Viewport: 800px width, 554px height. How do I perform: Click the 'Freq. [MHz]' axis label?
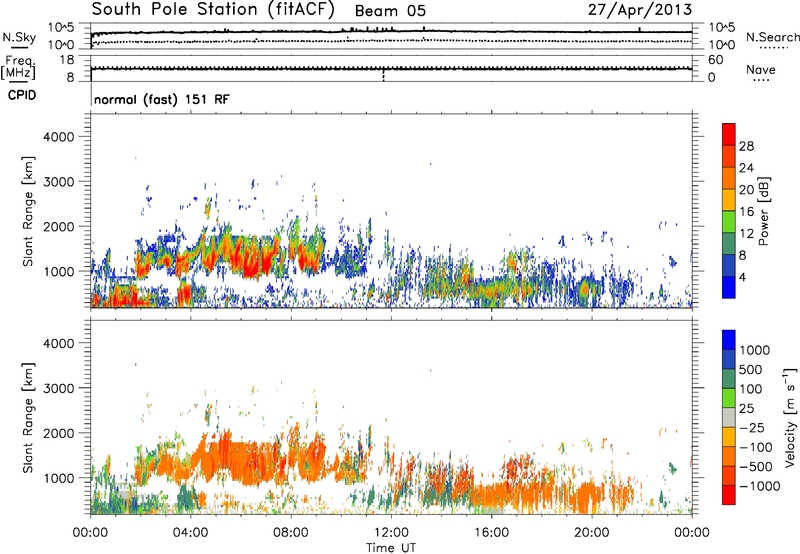point(18,68)
